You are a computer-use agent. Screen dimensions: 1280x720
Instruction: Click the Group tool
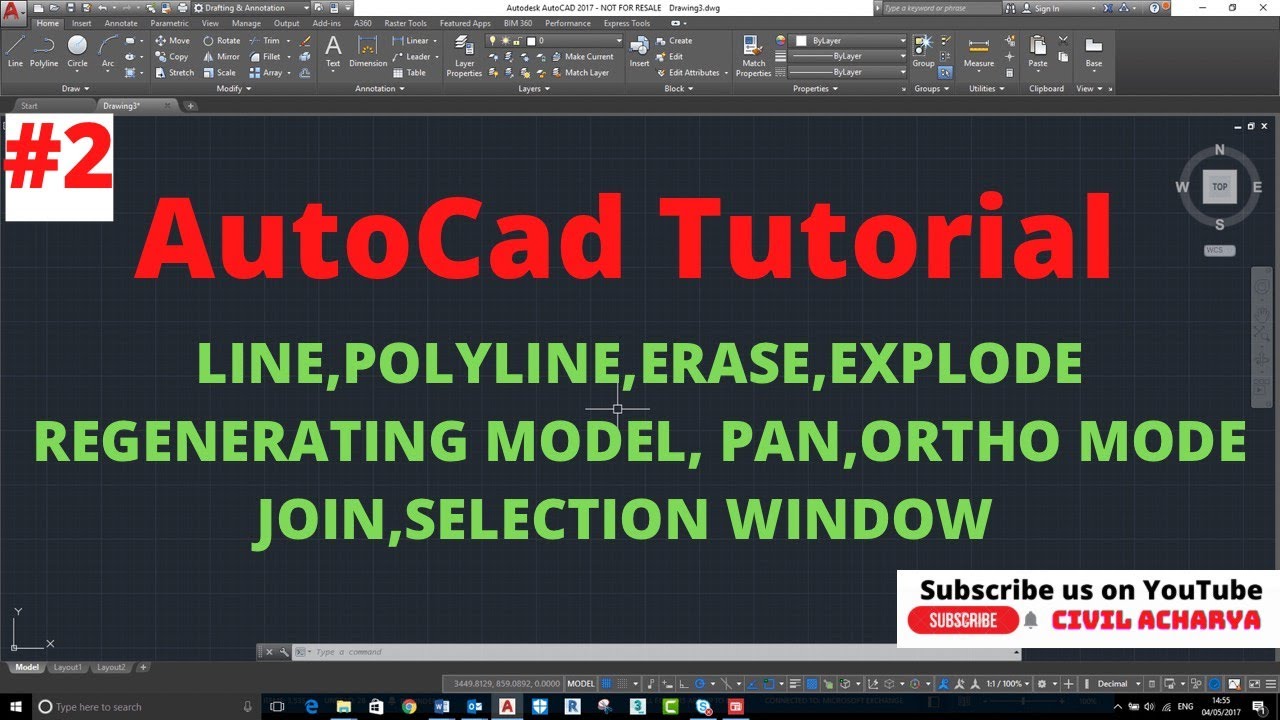(923, 50)
